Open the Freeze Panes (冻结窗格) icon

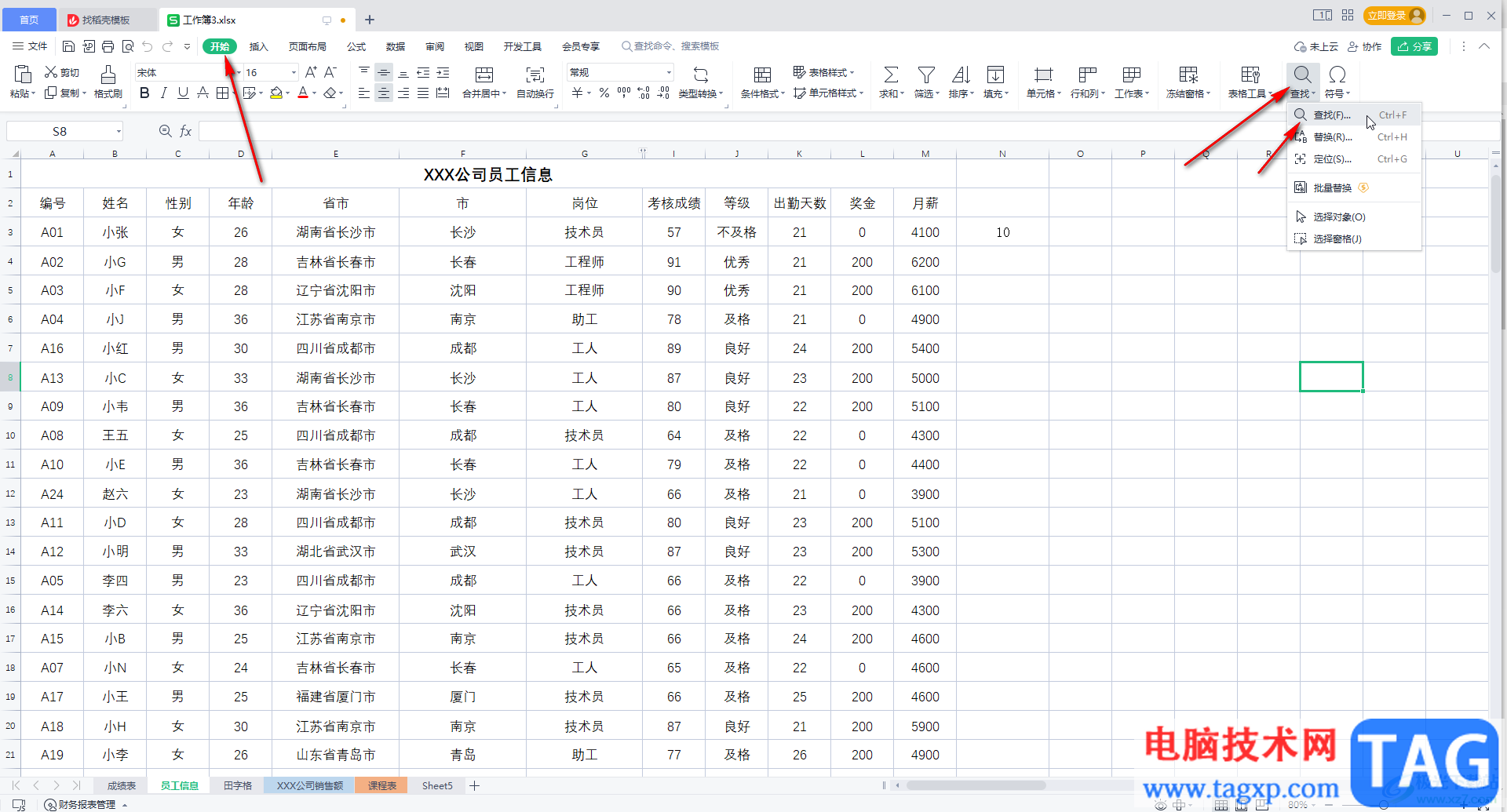pyautogui.click(x=1188, y=75)
